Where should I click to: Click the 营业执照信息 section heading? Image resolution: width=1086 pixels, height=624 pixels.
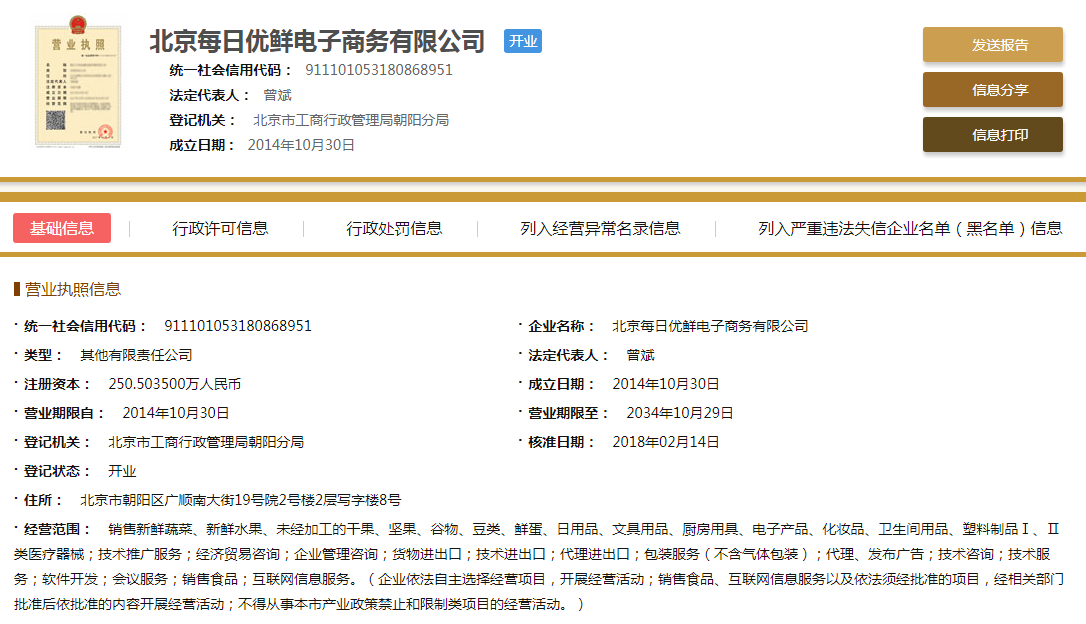[73, 289]
